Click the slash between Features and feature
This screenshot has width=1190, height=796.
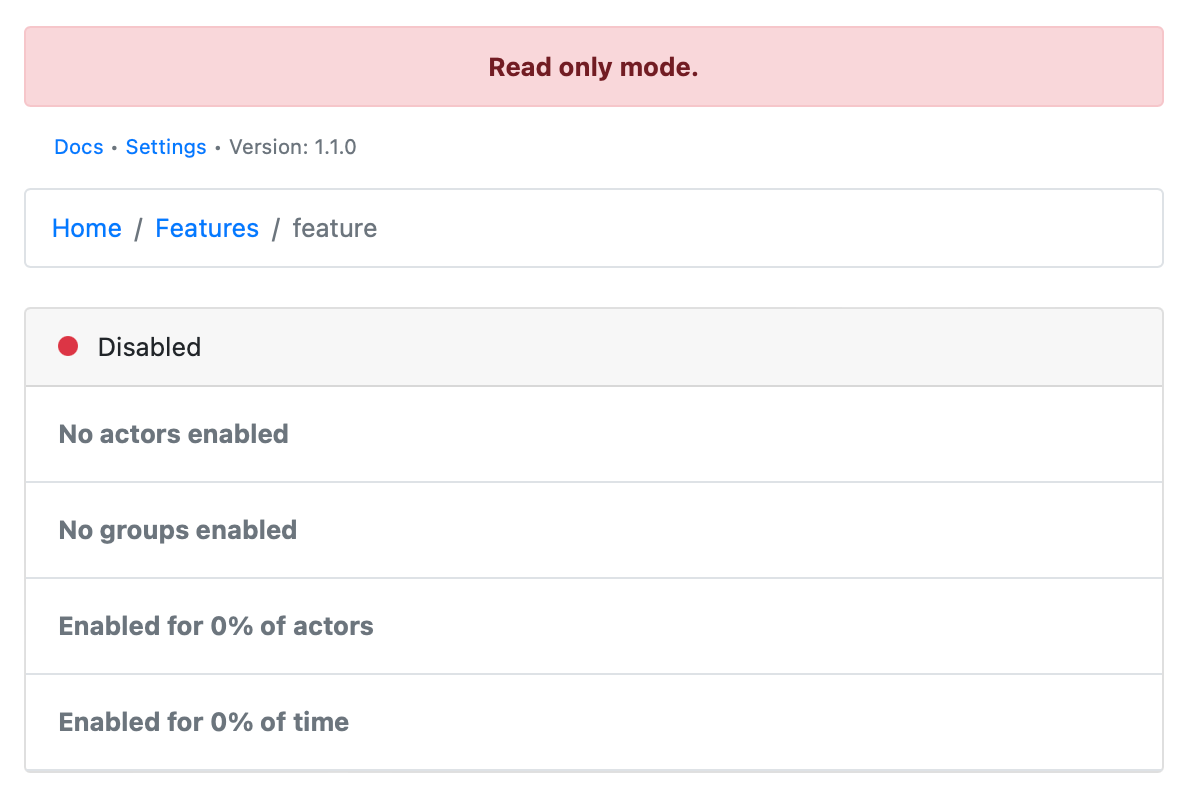tap(275, 228)
